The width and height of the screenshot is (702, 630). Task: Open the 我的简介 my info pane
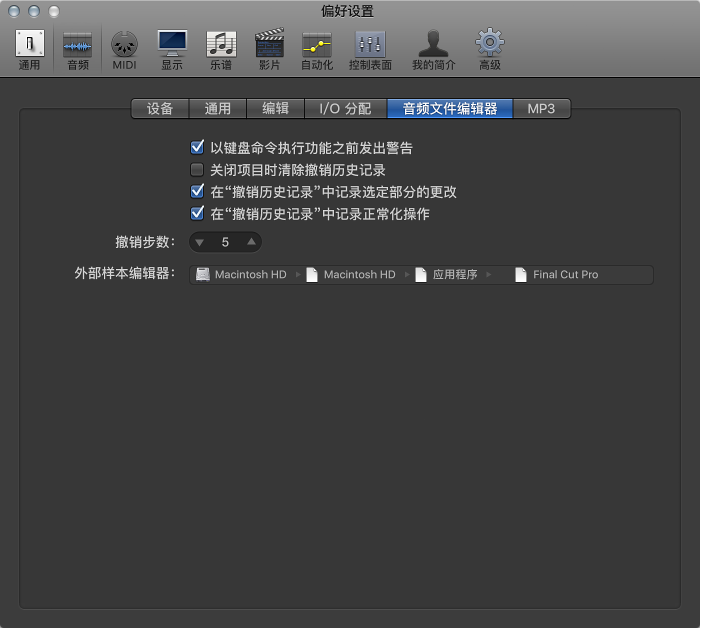[433, 49]
